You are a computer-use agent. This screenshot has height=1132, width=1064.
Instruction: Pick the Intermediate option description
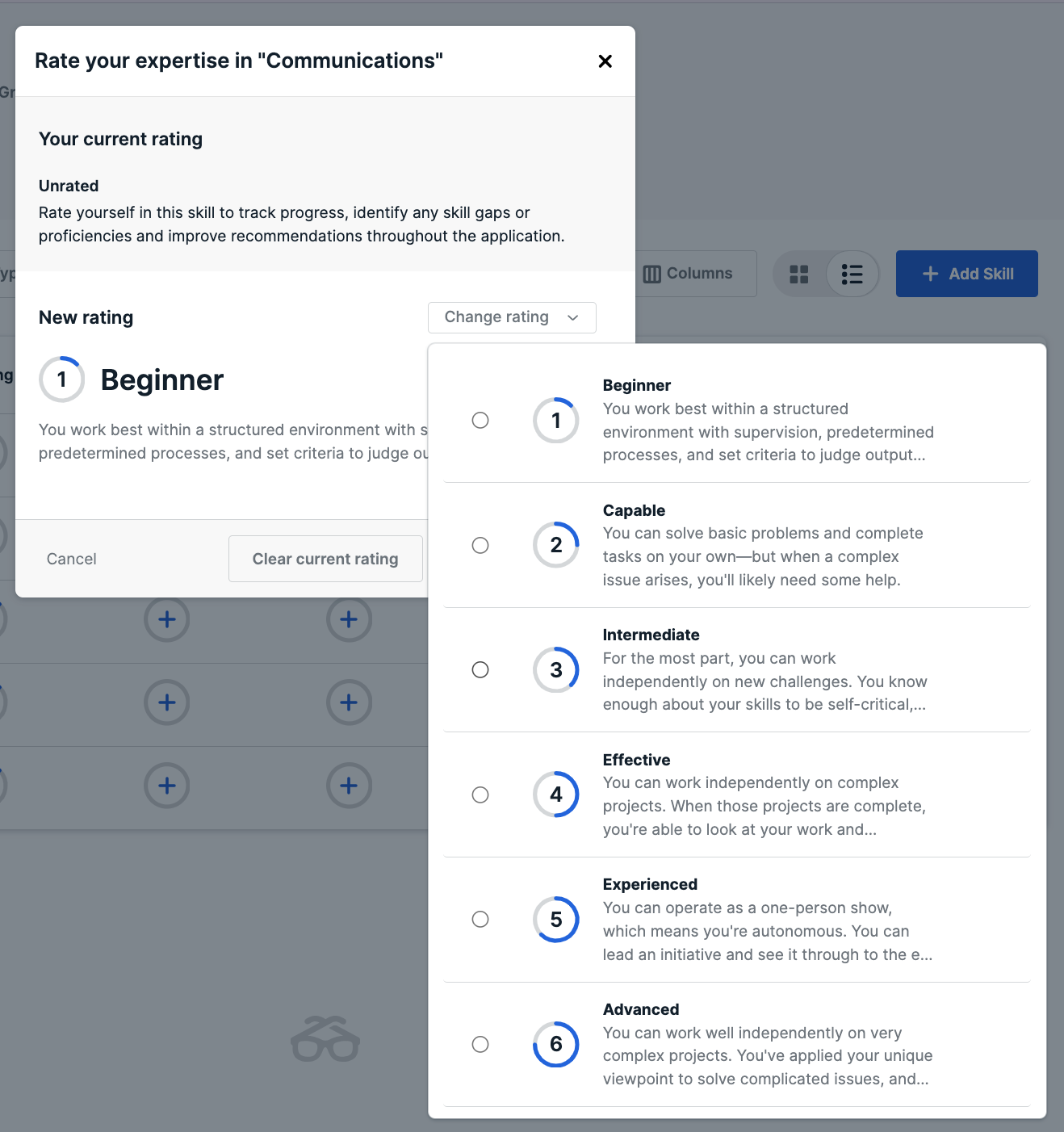tap(764, 681)
